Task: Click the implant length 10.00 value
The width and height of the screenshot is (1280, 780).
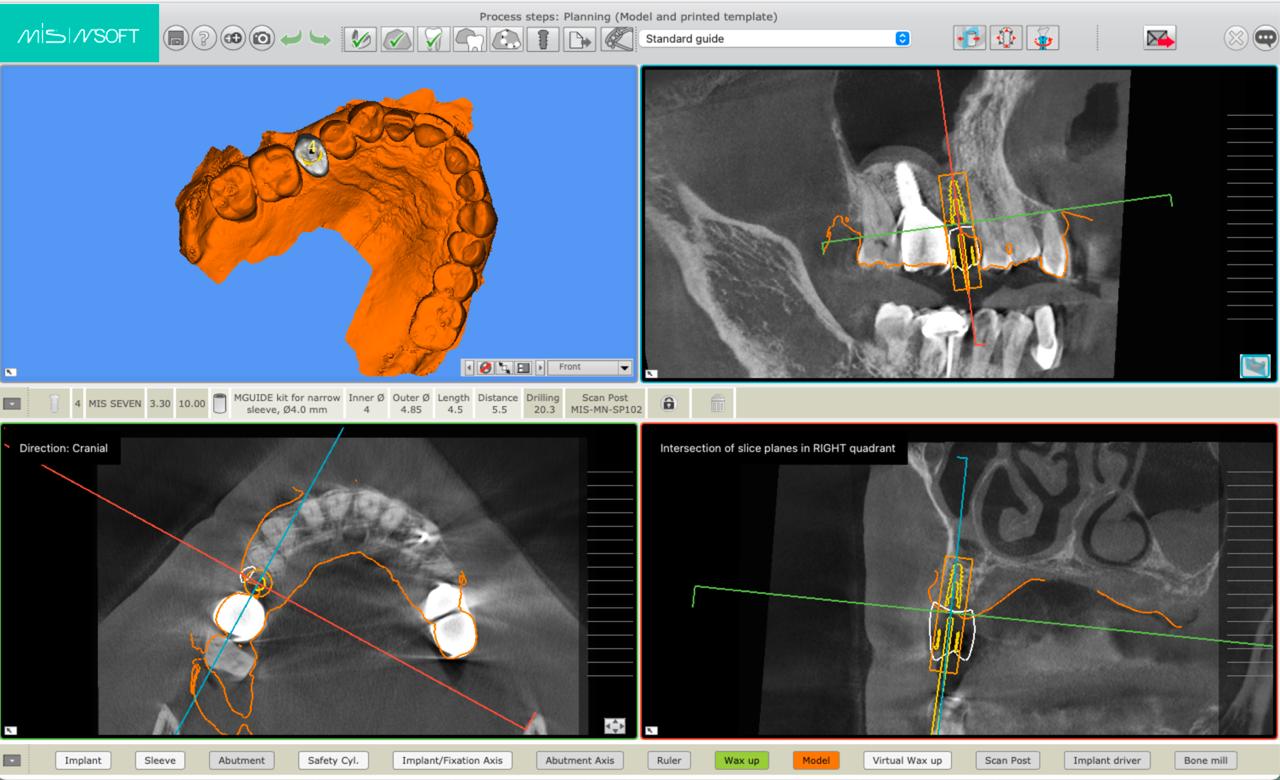Action: click(x=192, y=404)
